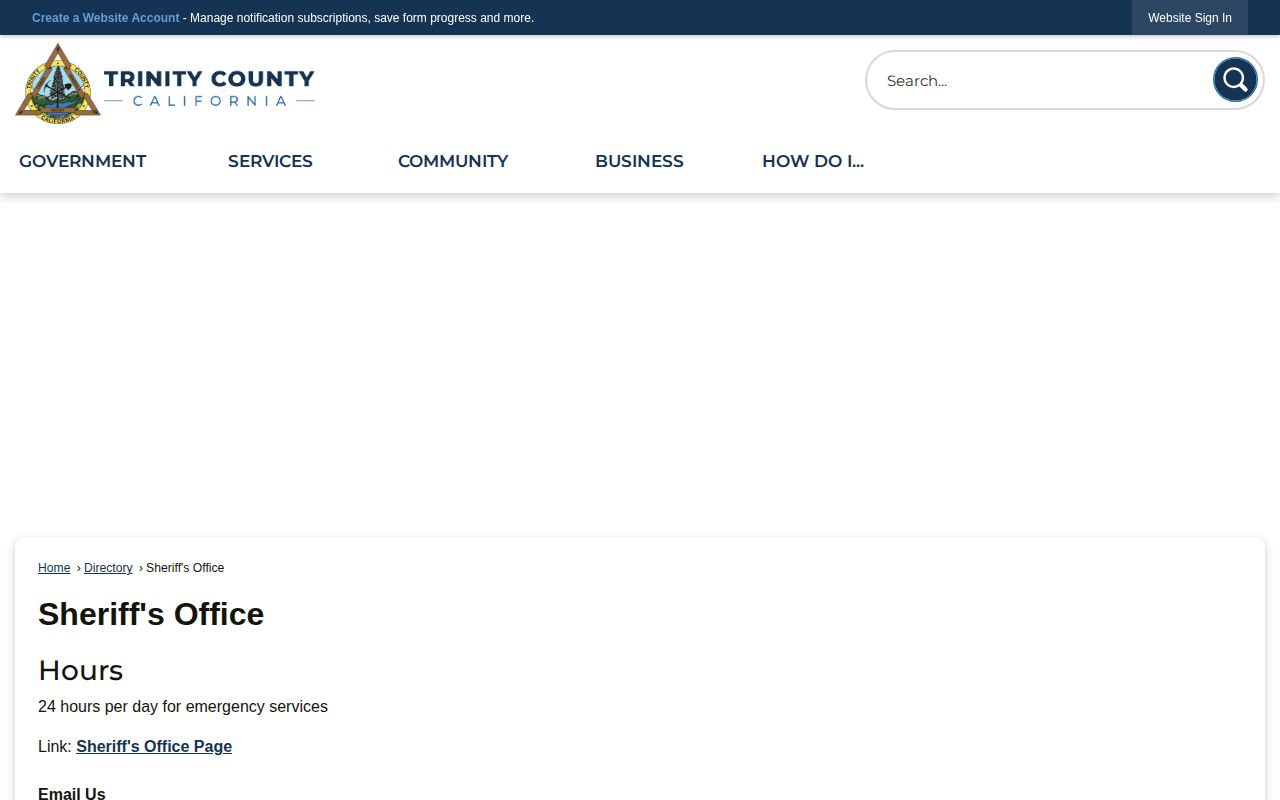The image size is (1280, 800).
Task: Open the How Do I... menu
Action: tap(813, 161)
